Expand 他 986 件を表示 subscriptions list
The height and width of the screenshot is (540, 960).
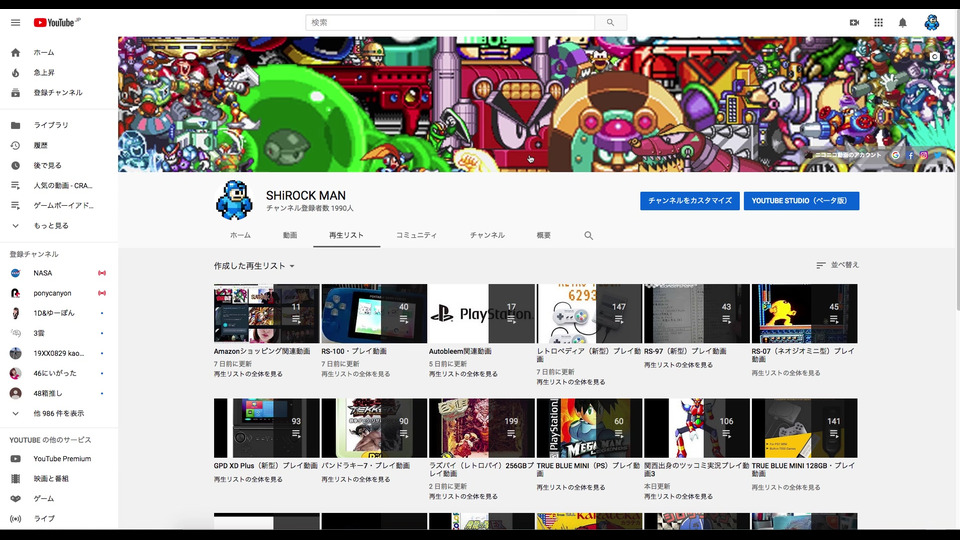59,414
